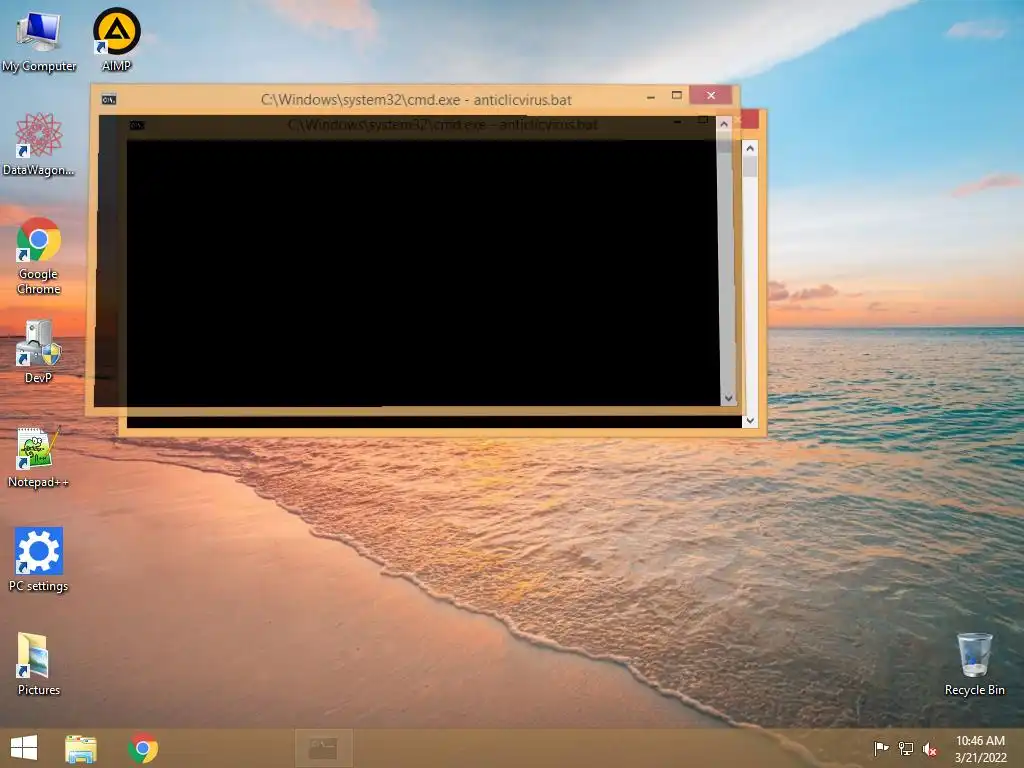This screenshot has width=1024, height=768.
Task: Show the clock showing 10:46 AM
Action: pos(980,748)
